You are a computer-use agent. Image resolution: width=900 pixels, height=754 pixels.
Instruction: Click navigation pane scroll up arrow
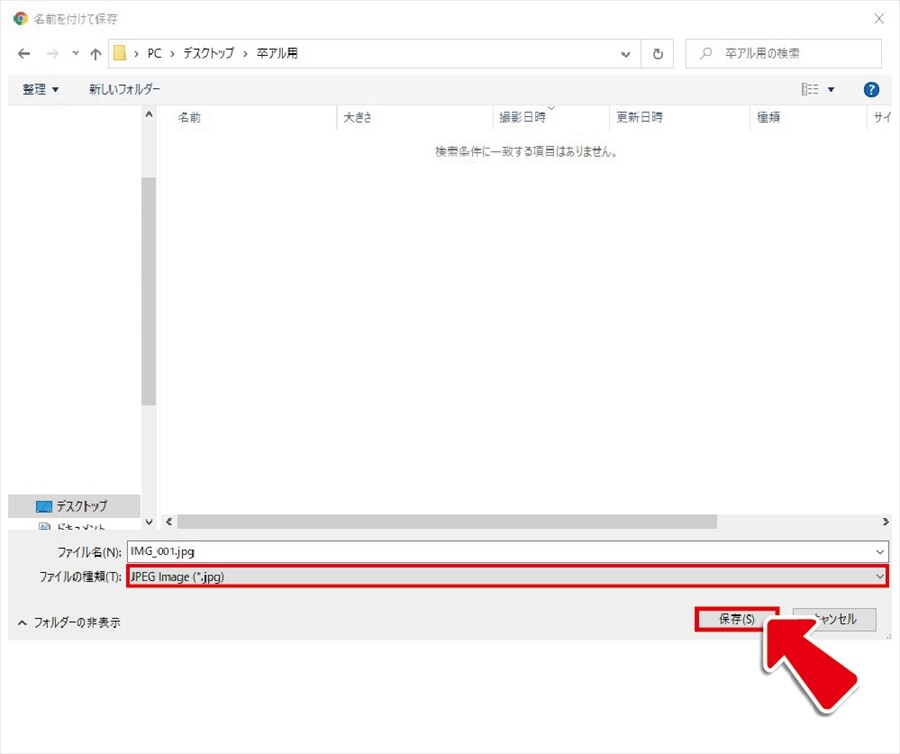pos(149,114)
